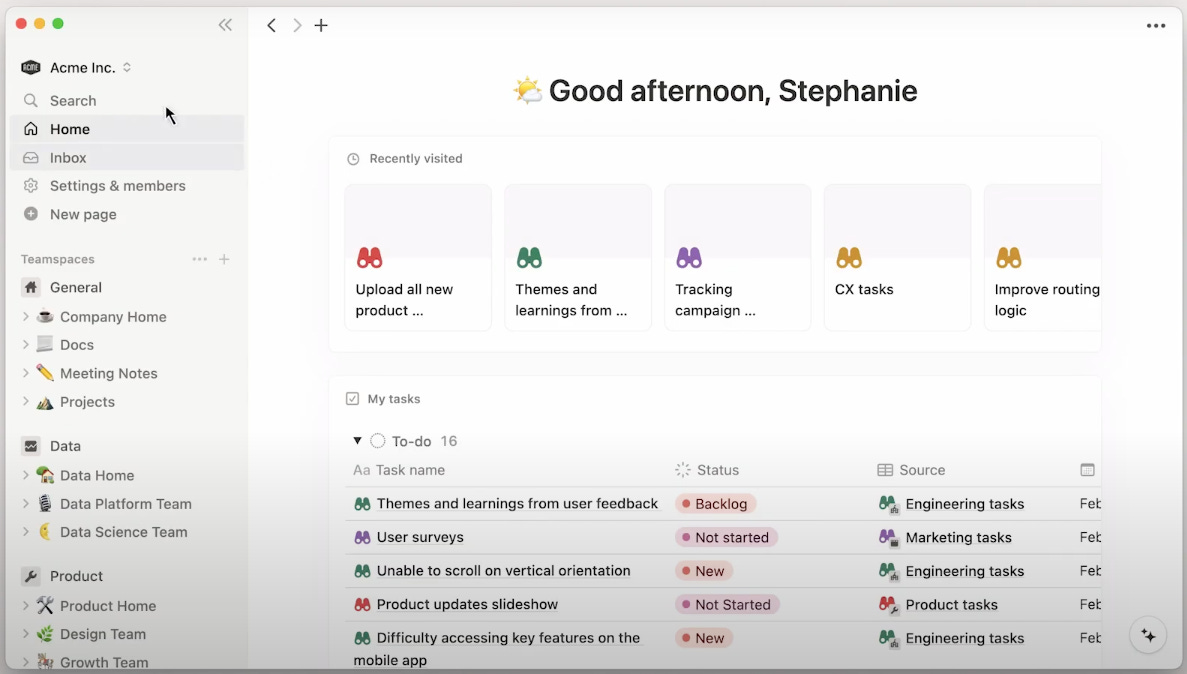
Task: Expand the Projects page tree
Action: [26, 401]
